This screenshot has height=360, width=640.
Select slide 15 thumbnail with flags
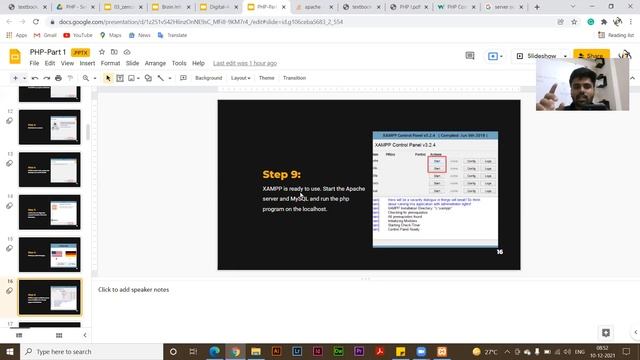click(x=49, y=255)
